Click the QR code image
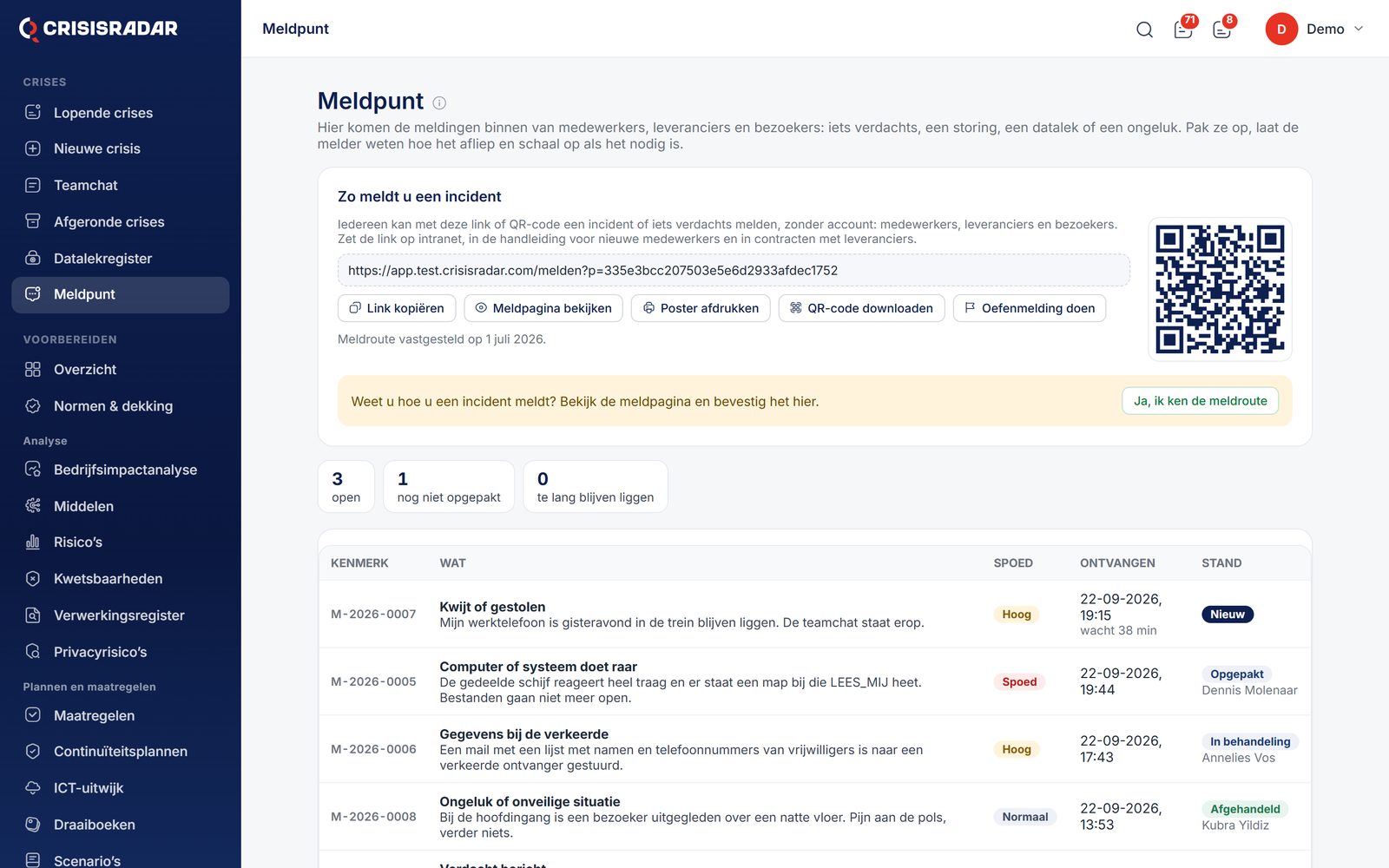Screen dimensions: 1389x868 (x=1220, y=289)
